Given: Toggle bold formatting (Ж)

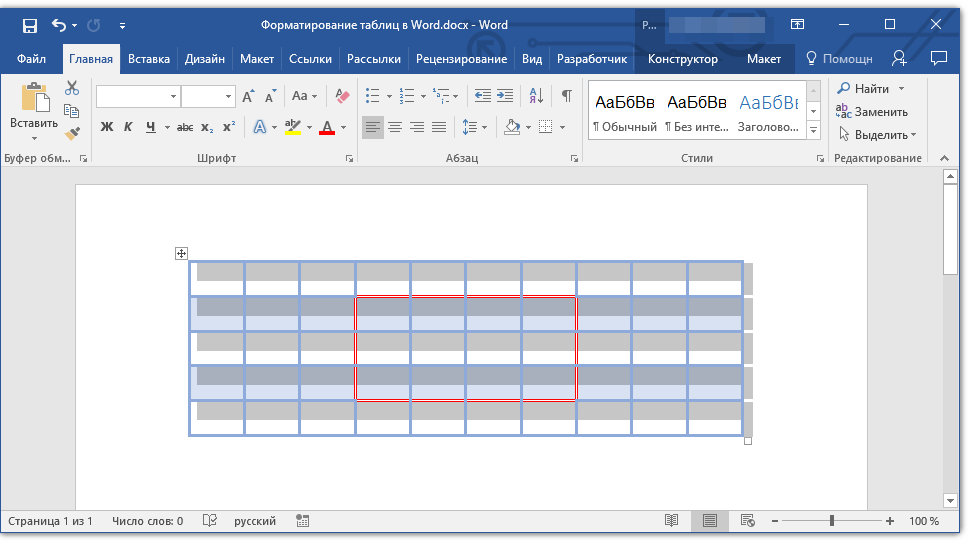Looking at the screenshot, I should 107,127.
